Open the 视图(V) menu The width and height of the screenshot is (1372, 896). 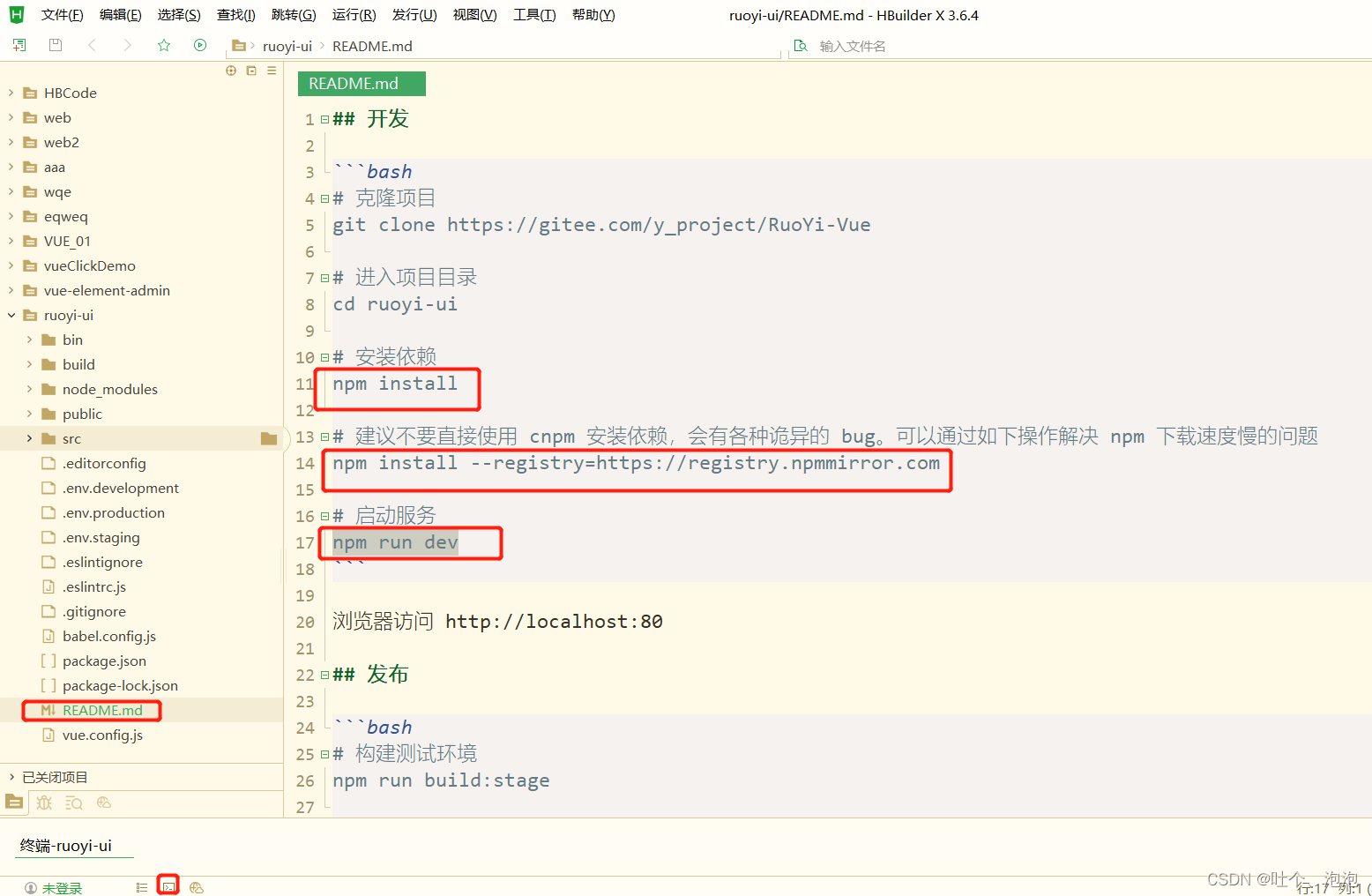474,15
